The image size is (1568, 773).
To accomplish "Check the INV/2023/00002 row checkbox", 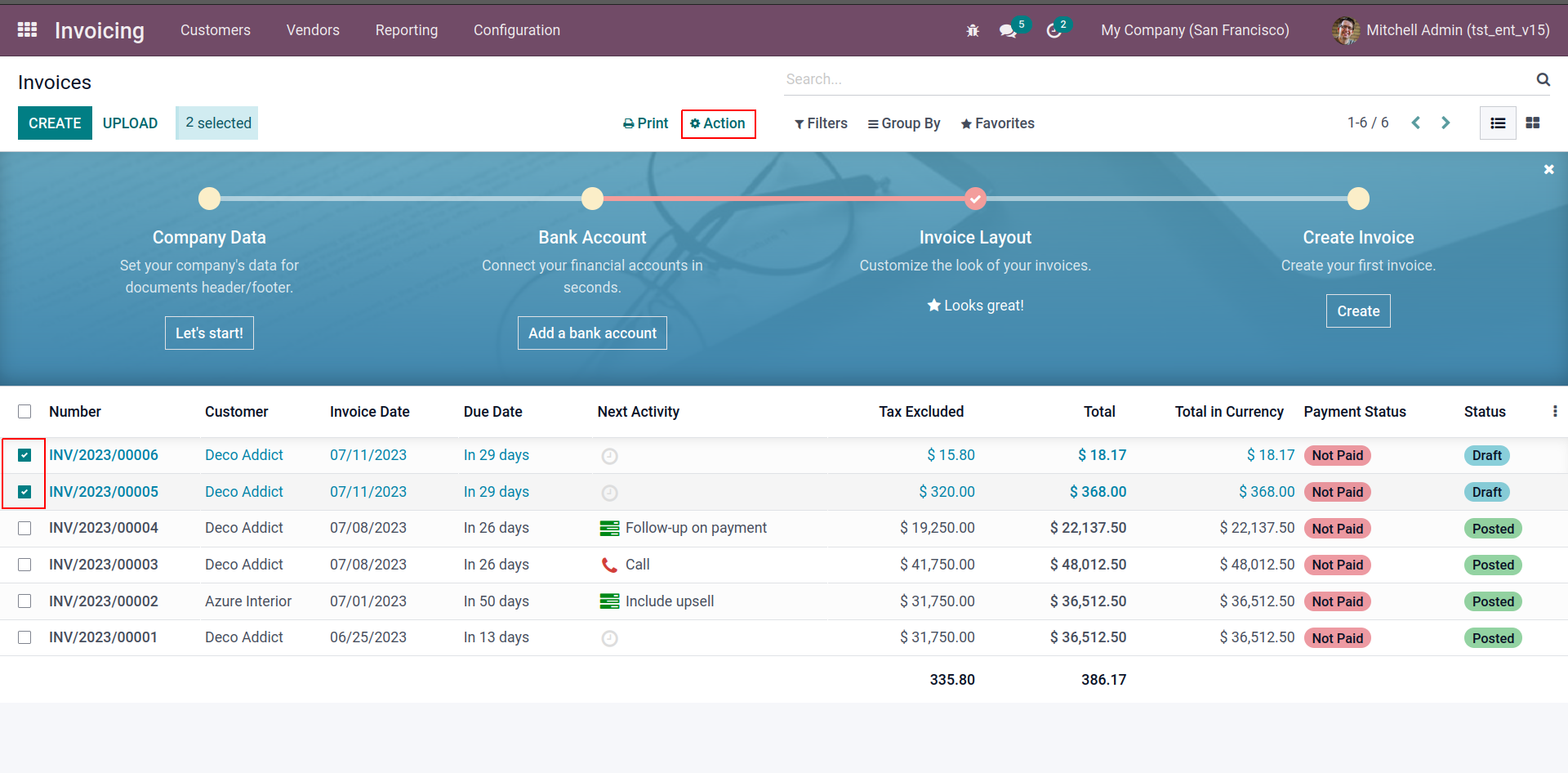I will 24,601.
